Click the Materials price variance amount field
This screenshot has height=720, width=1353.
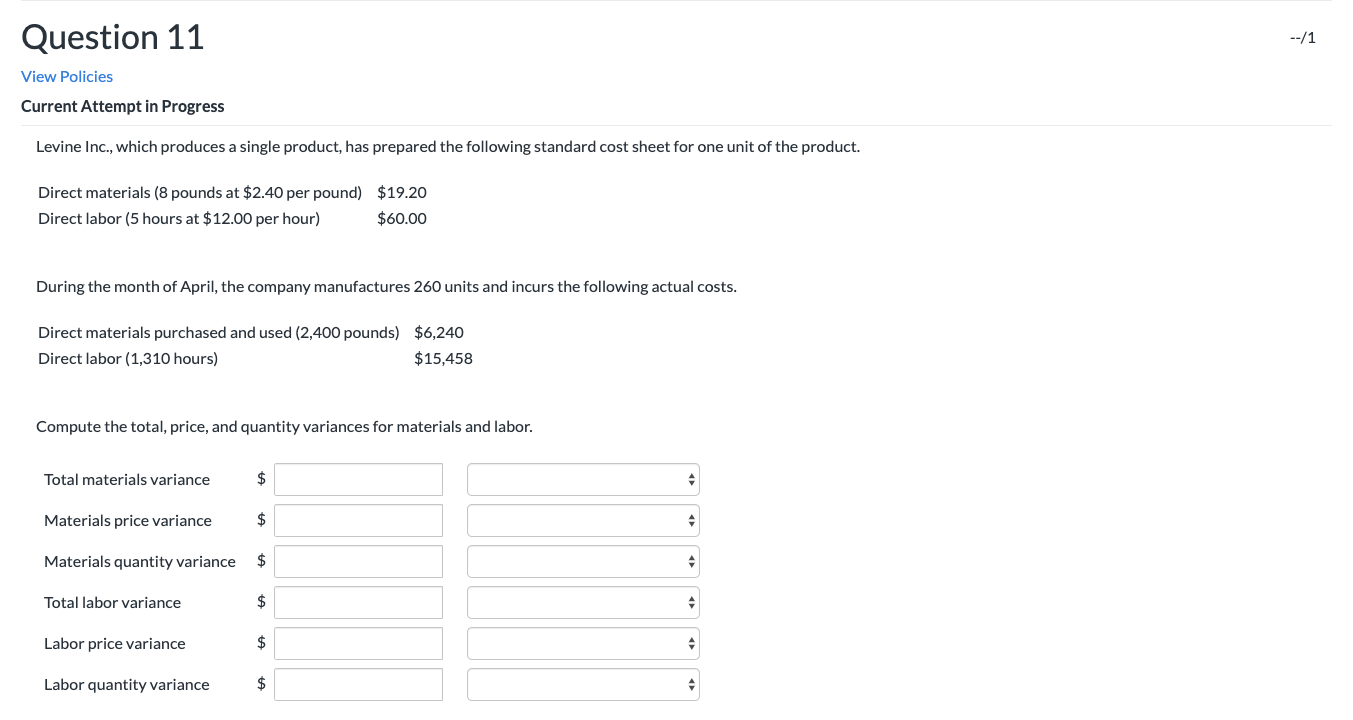358,520
